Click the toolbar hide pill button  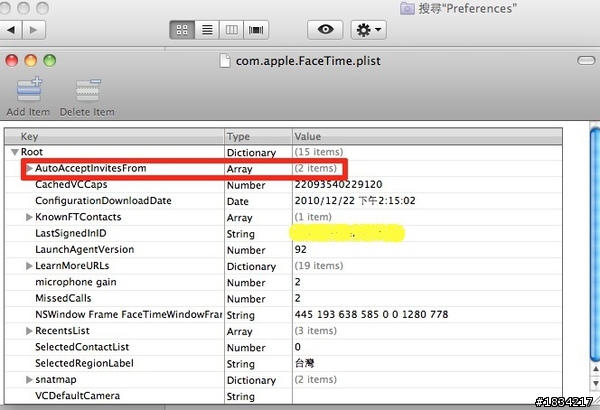point(586,60)
